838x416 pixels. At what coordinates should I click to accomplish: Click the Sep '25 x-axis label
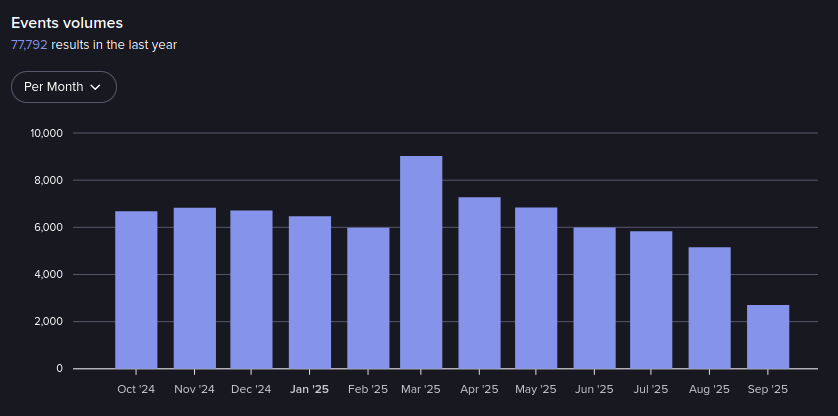tap(768, 389)
